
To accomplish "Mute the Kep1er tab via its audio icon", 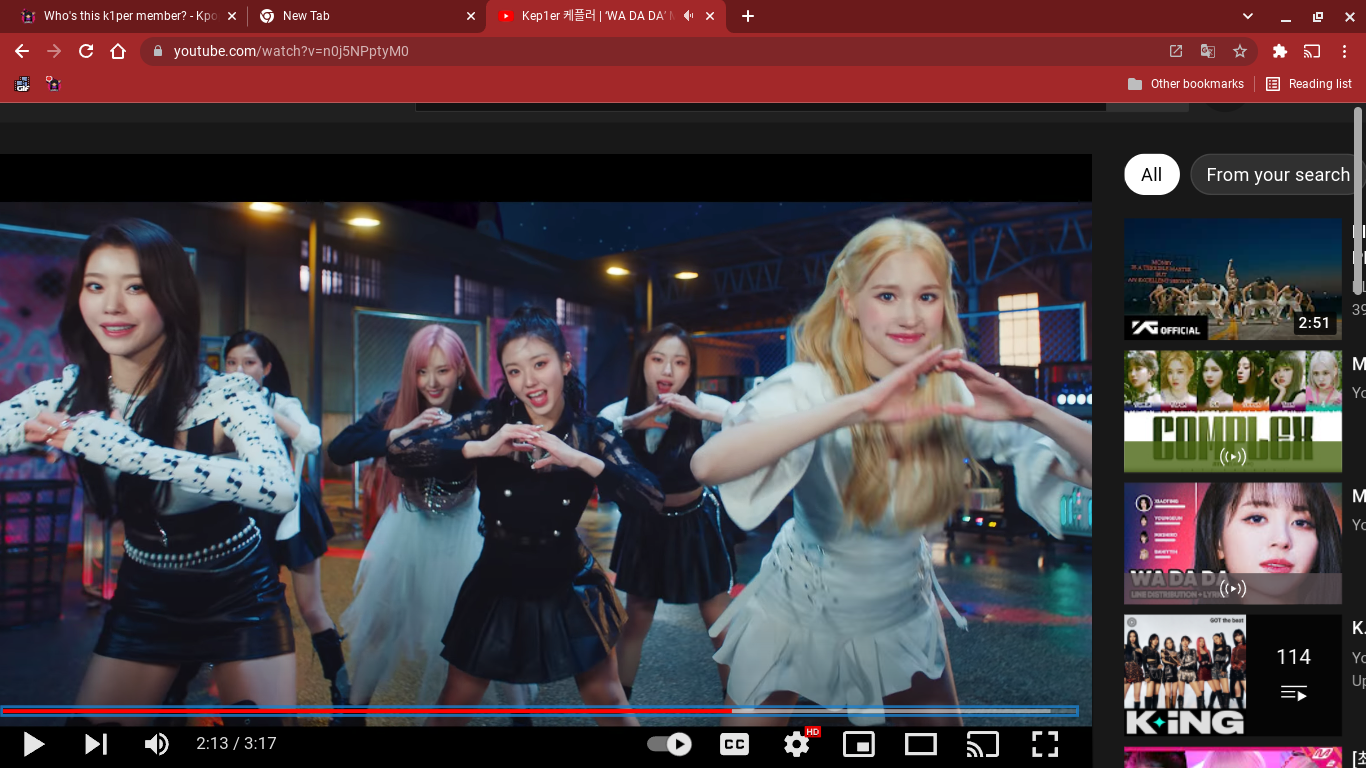I will [688, 16].
